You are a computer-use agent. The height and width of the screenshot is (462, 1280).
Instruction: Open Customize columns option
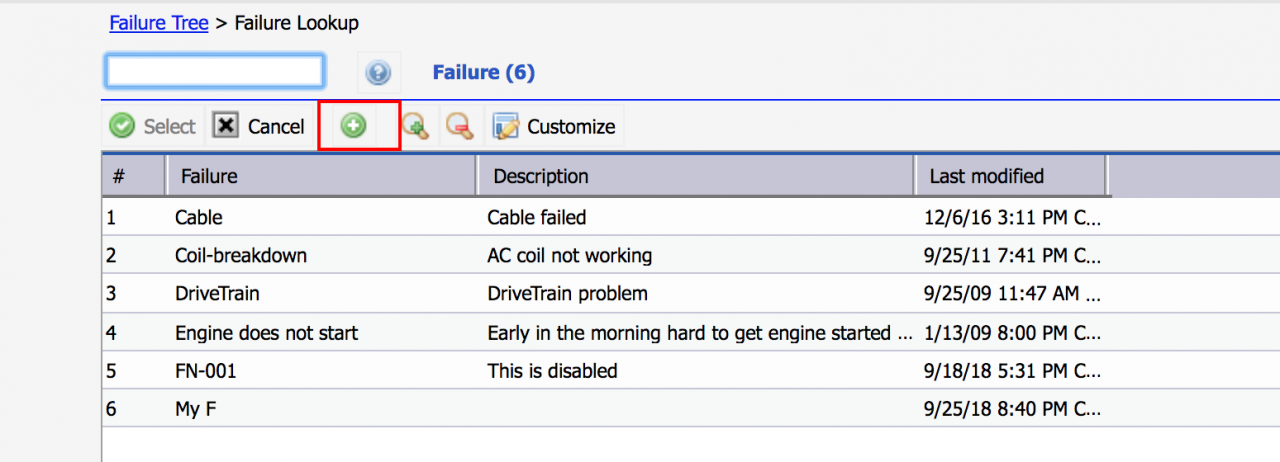(x=555, y=126)
